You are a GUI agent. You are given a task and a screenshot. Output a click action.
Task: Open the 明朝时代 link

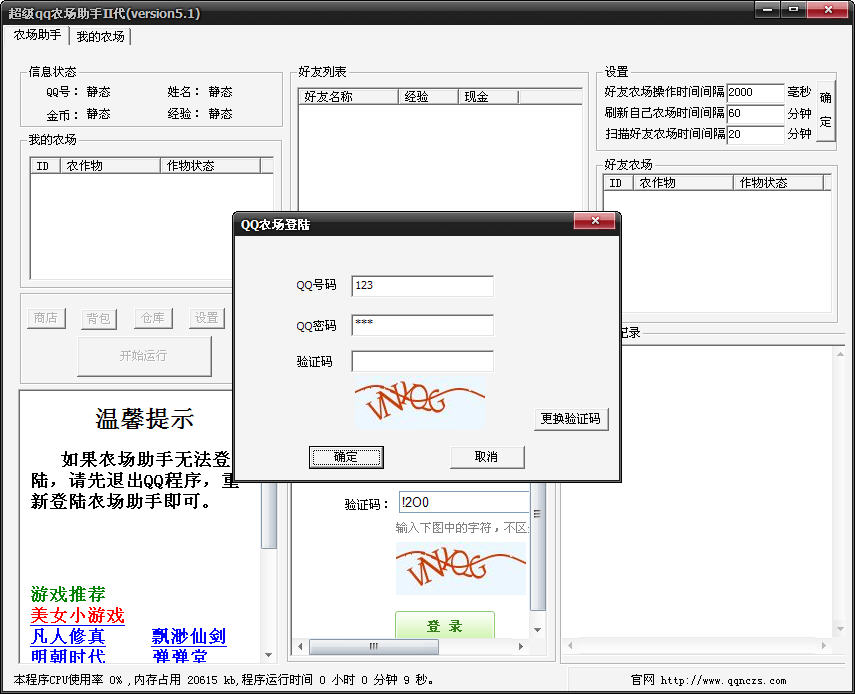click(68, 656)
